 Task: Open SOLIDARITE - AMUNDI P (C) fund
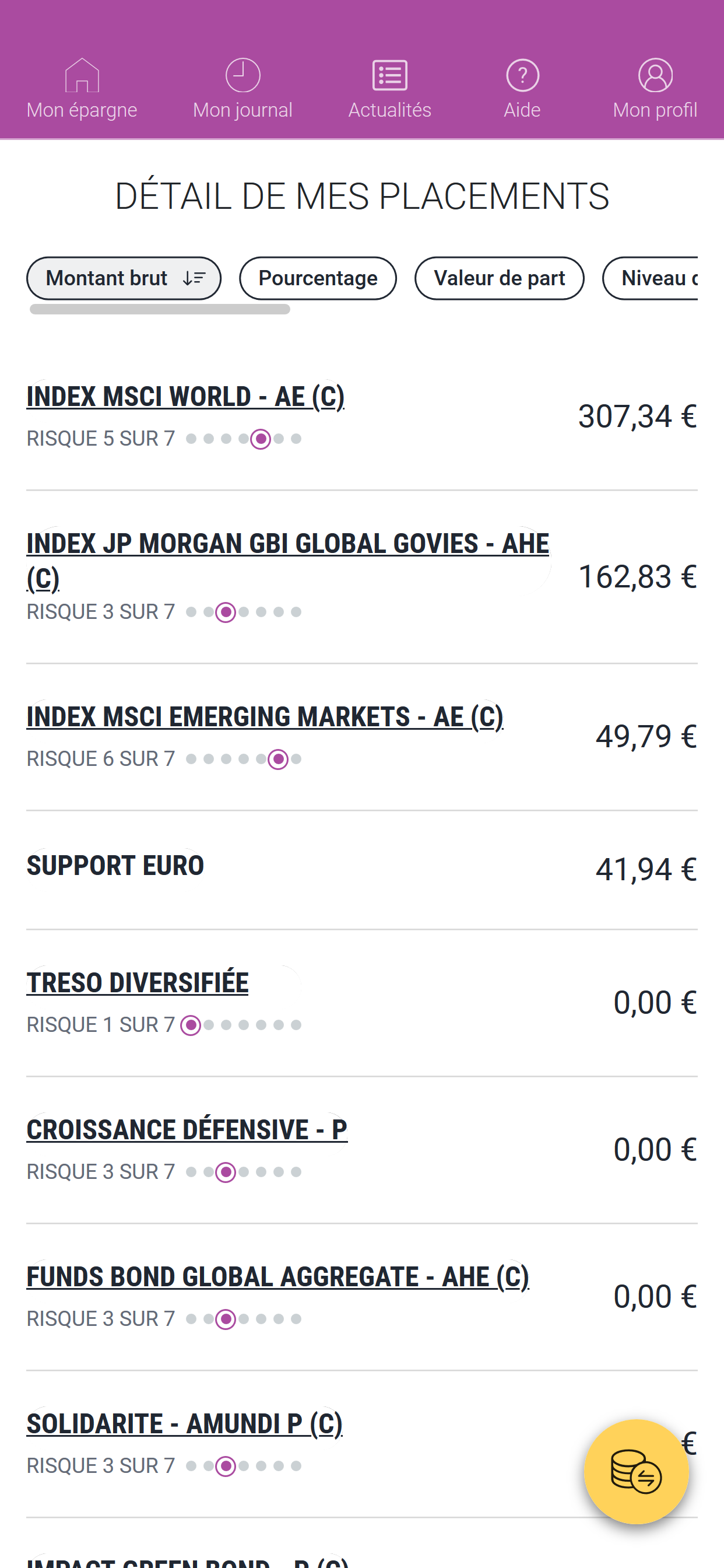click(184, 1423)
